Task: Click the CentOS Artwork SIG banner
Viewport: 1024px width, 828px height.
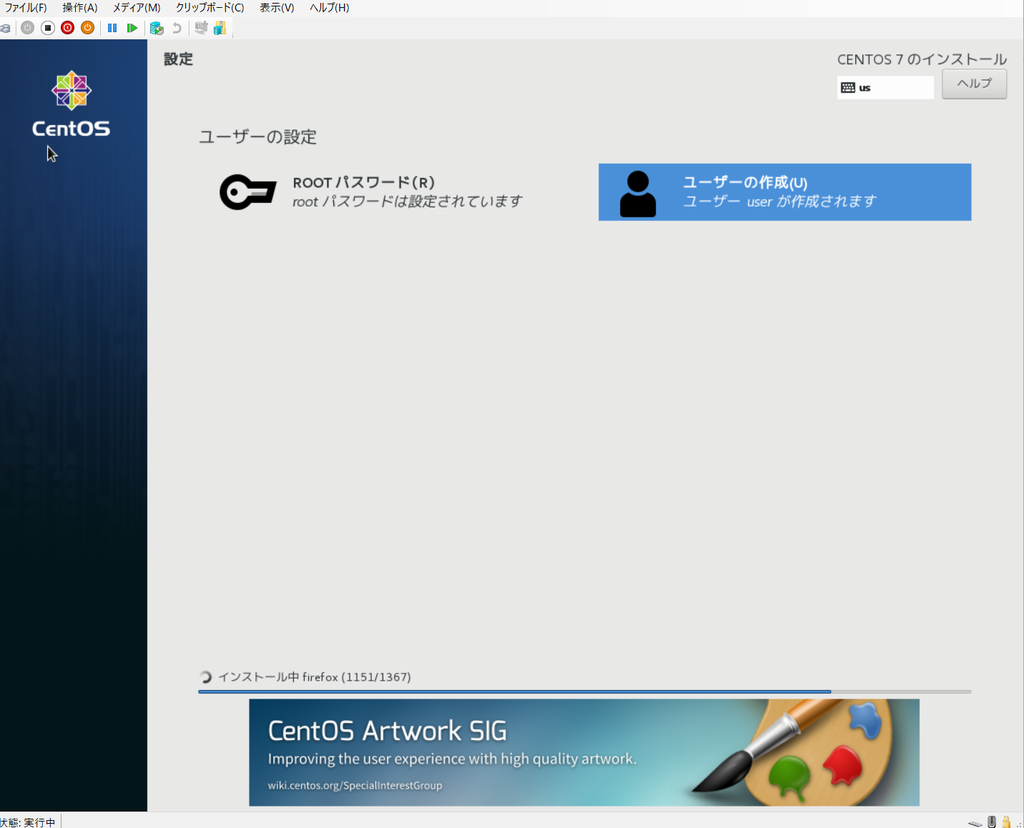Action: click(x=584, y=752)
